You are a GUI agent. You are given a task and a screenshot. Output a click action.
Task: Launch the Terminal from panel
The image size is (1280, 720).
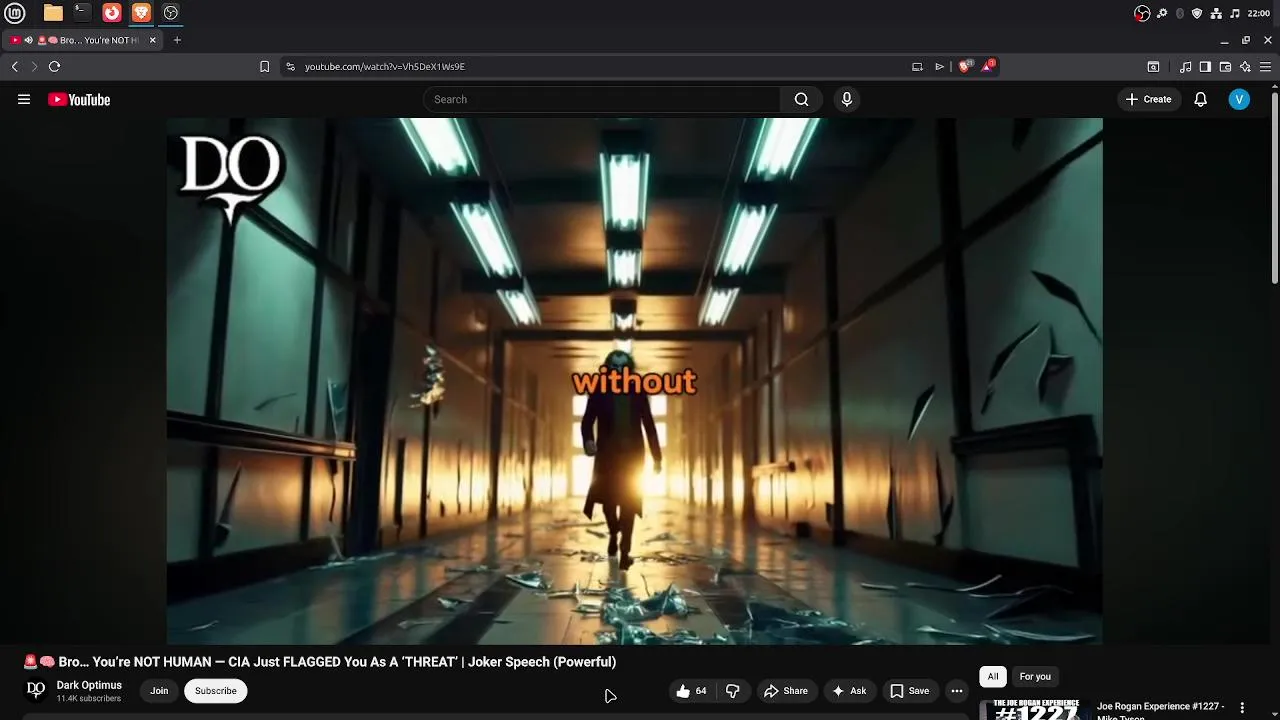[82, 13]
